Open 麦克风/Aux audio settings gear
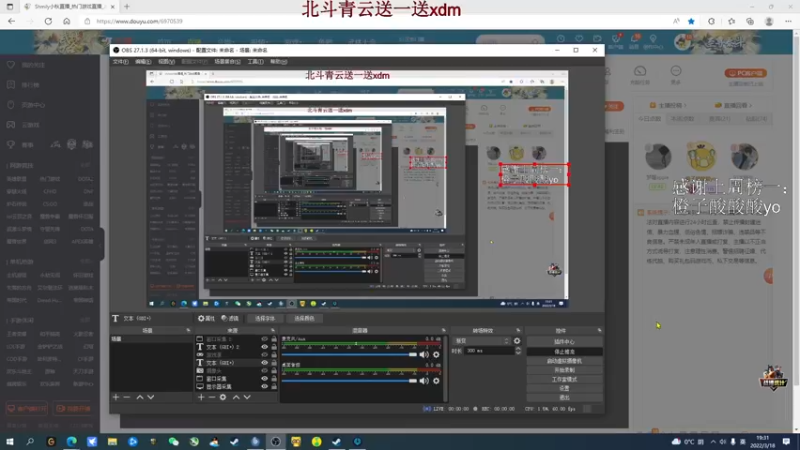Image resolution: width=800 pixels, height=450 pixels. 436,355
